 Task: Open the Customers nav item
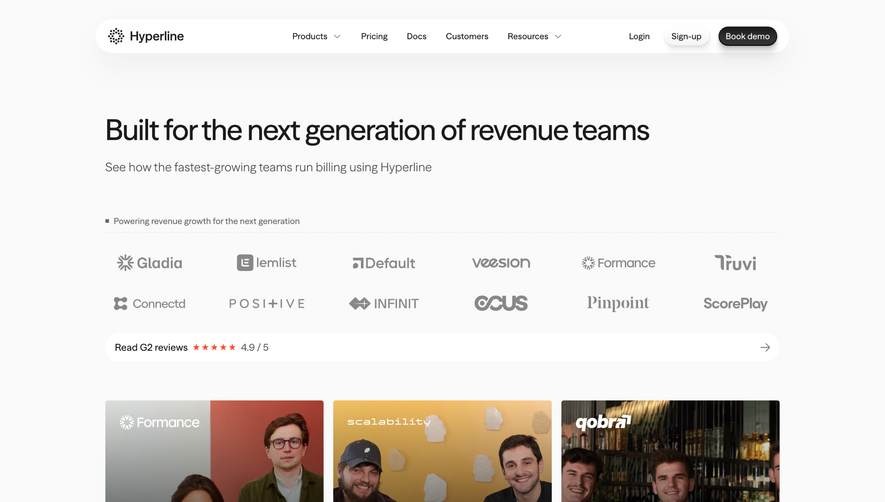tap(467, 36)
